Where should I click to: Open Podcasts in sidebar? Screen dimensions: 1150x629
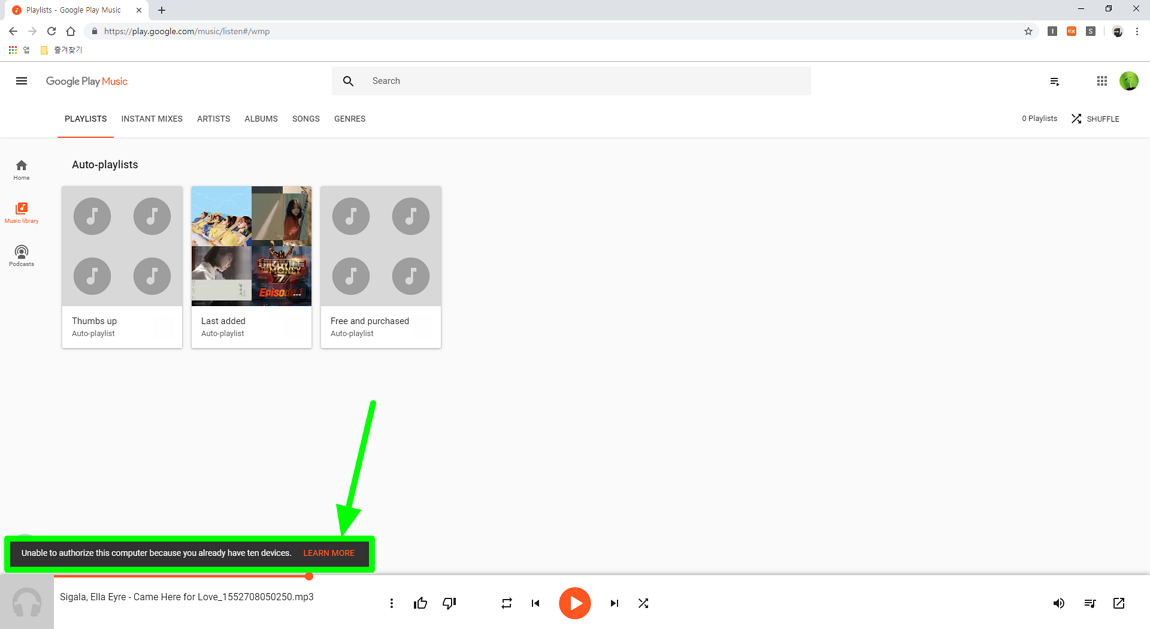(21, 256)
